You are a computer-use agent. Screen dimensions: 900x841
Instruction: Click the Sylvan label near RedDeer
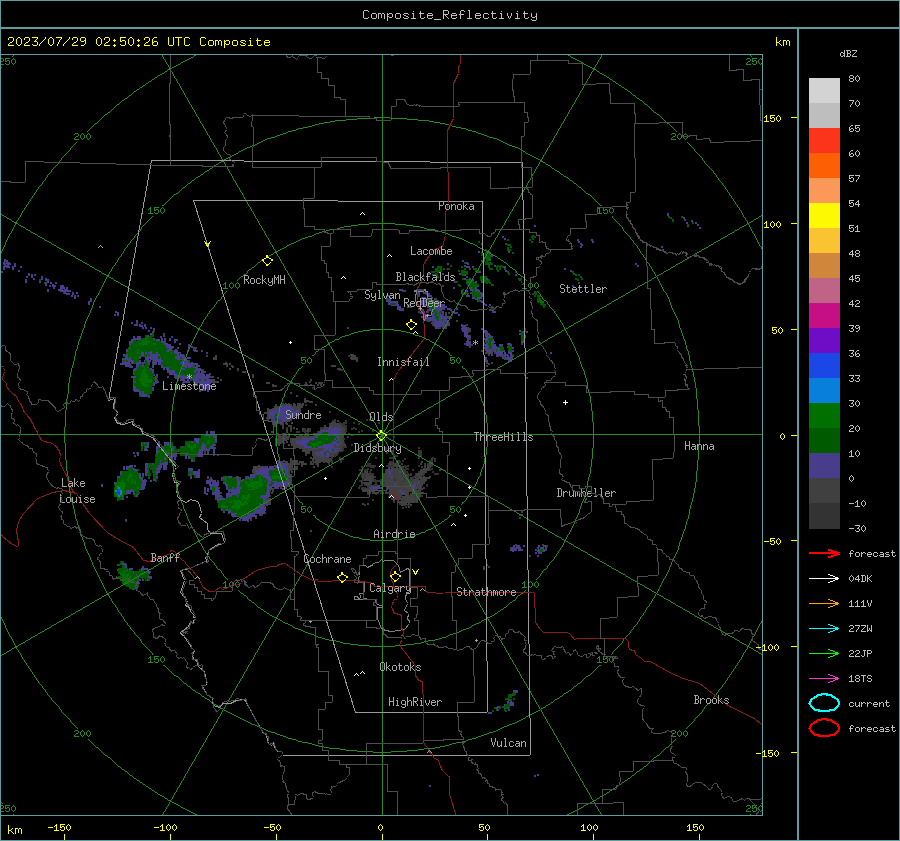coord(382,295)
